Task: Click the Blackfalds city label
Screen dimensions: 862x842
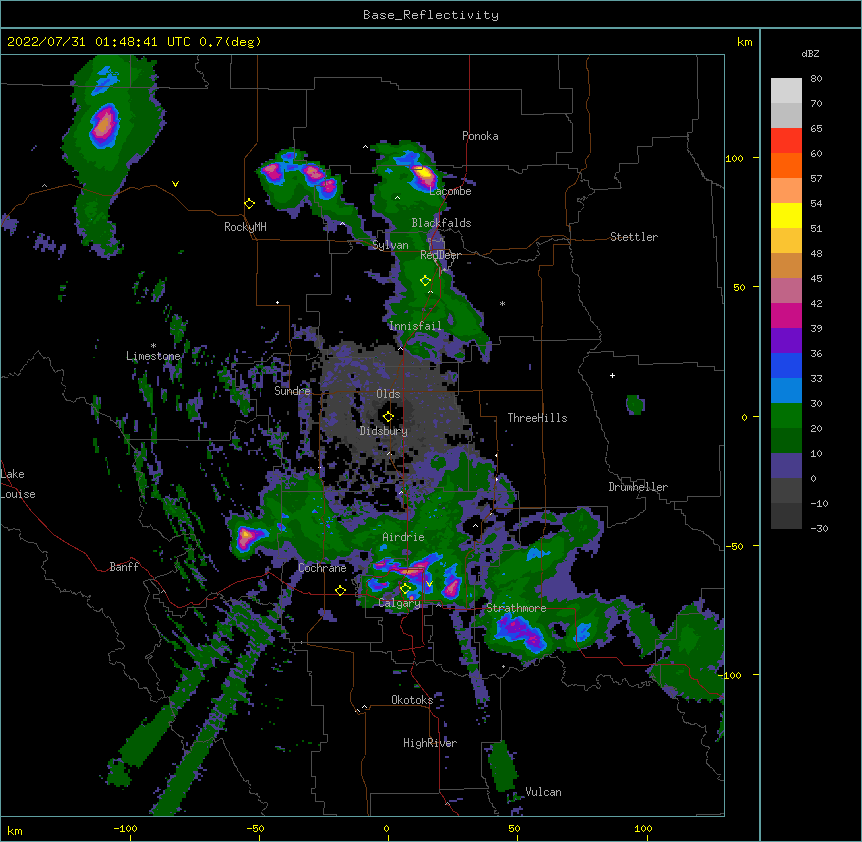Action: pos(441,223)
